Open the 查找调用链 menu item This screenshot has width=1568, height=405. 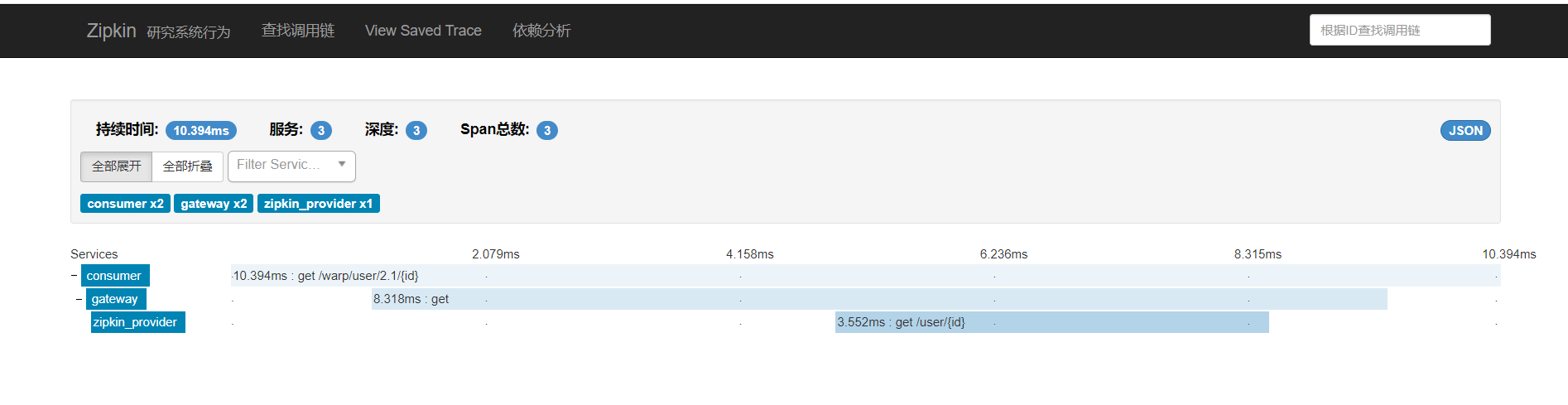click(298, 31)
